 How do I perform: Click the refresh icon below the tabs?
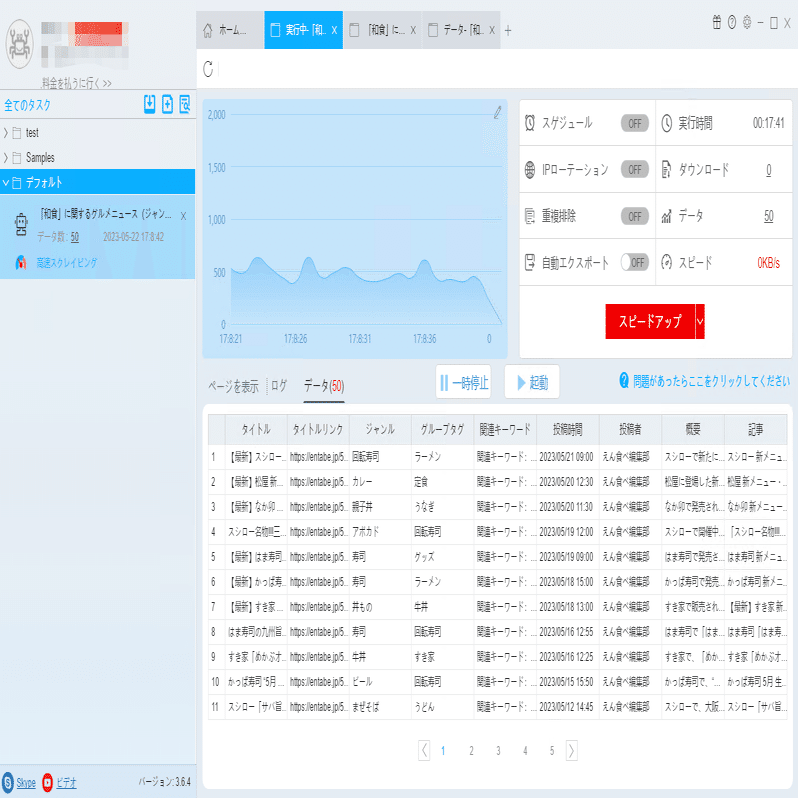point(208,69)
